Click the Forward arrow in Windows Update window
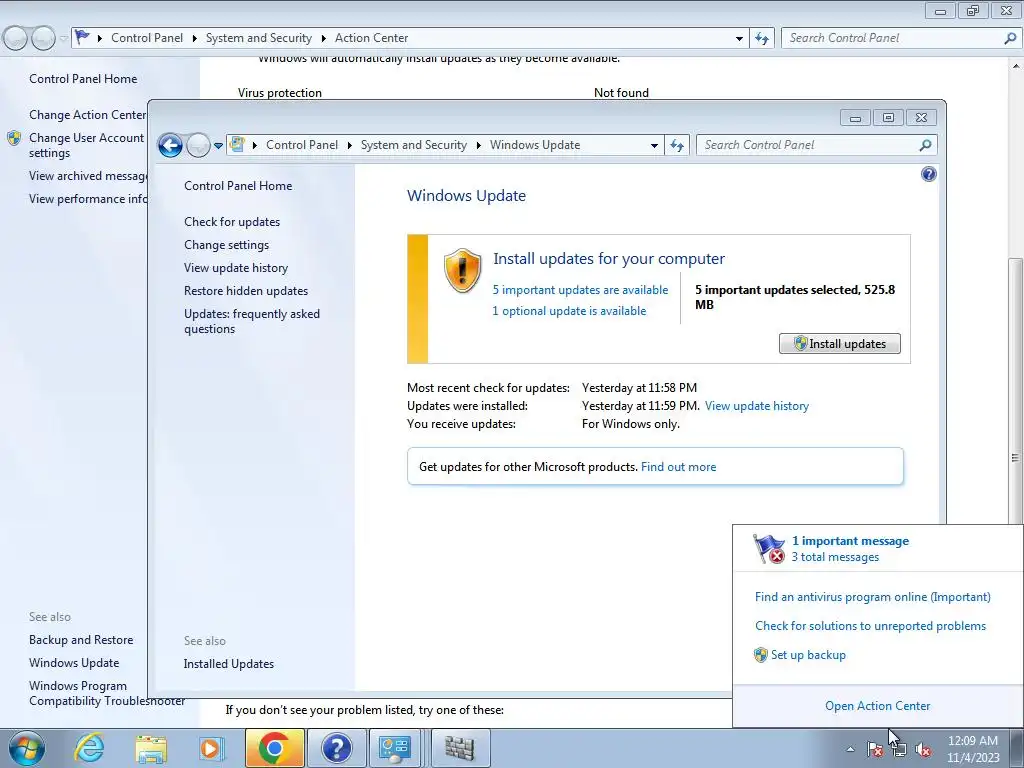1024x768 pixels. [198, 145]
